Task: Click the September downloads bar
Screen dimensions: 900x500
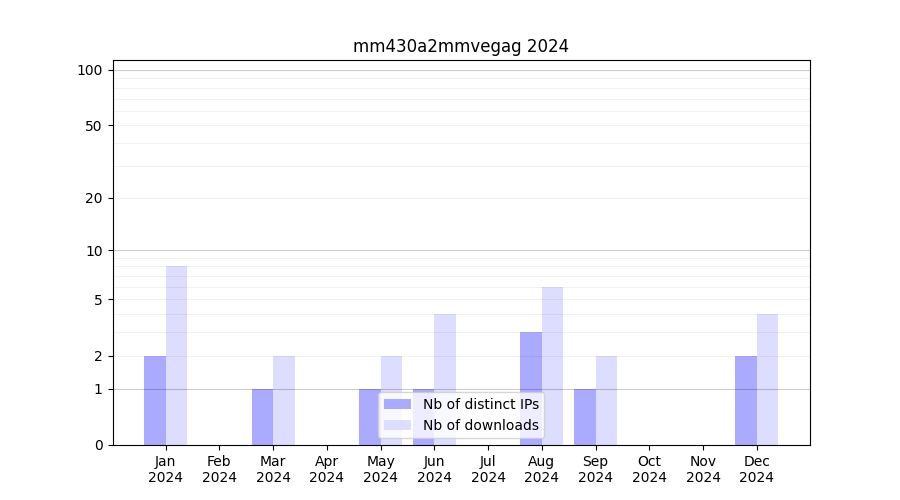Action: pyautogui.click(x=606, y=400)
